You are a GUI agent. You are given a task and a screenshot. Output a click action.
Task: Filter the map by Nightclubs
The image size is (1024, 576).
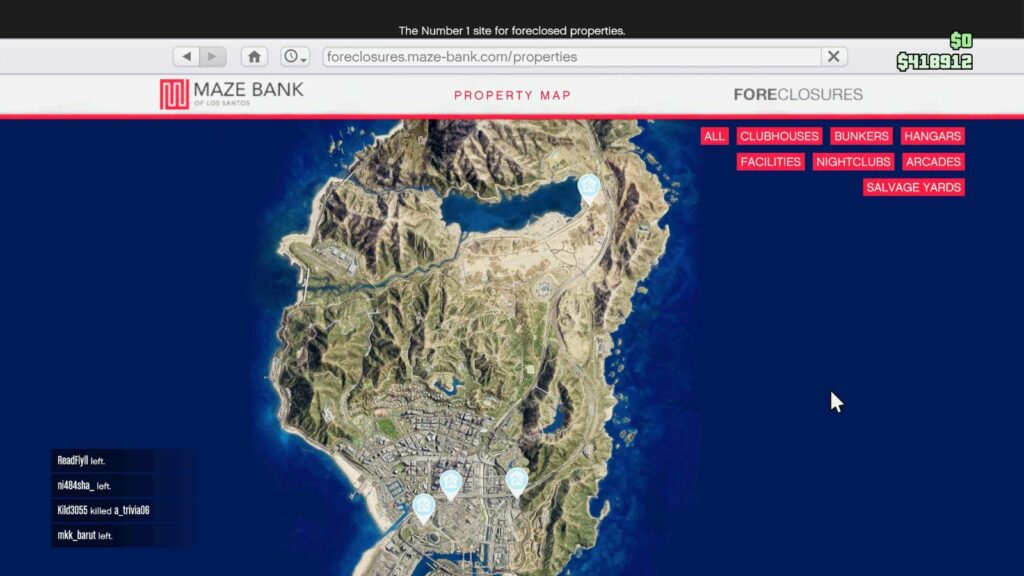click(x=853, y=161)
